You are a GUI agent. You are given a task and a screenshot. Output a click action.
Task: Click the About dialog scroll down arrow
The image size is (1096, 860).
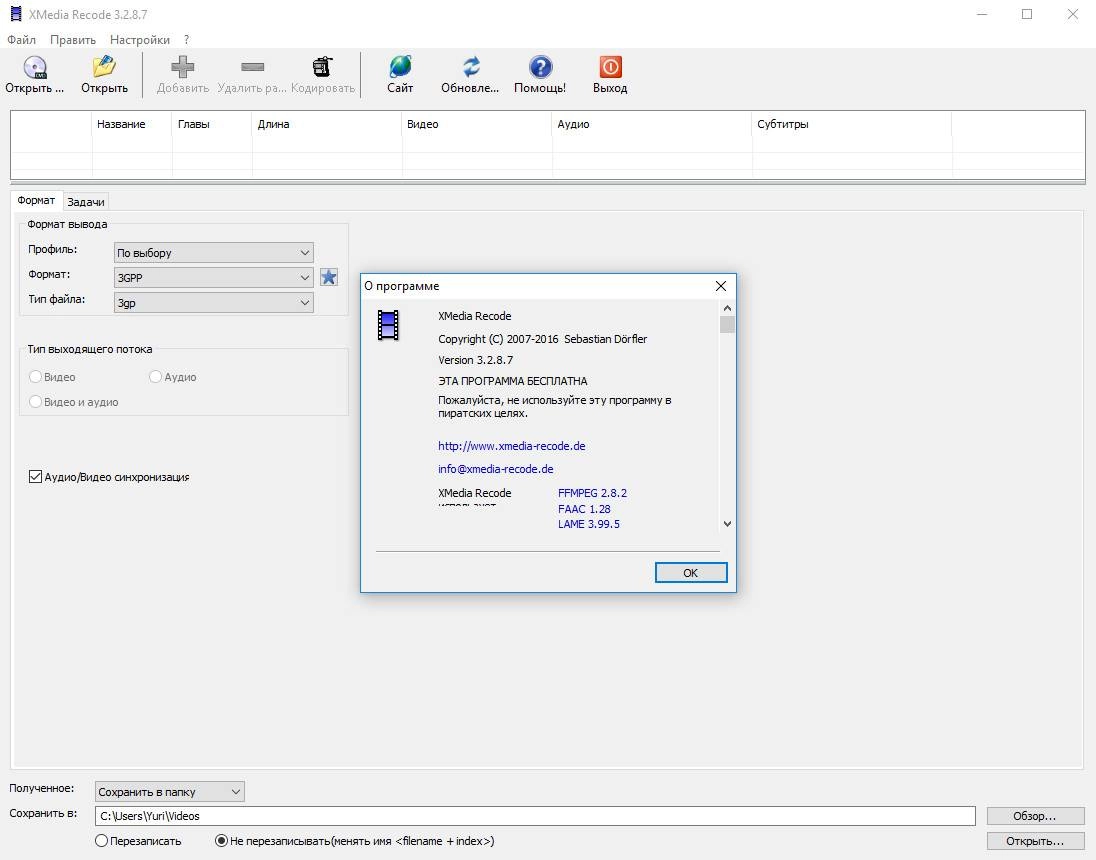[727, 524]
